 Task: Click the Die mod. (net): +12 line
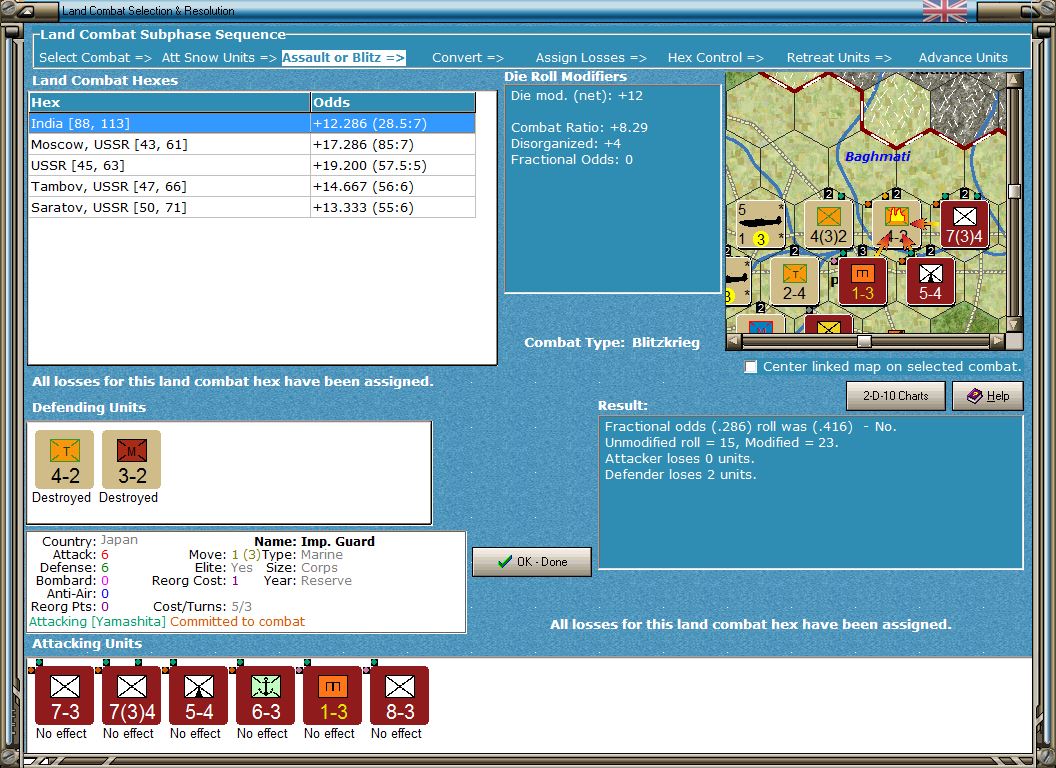click(x=576, y=96)
